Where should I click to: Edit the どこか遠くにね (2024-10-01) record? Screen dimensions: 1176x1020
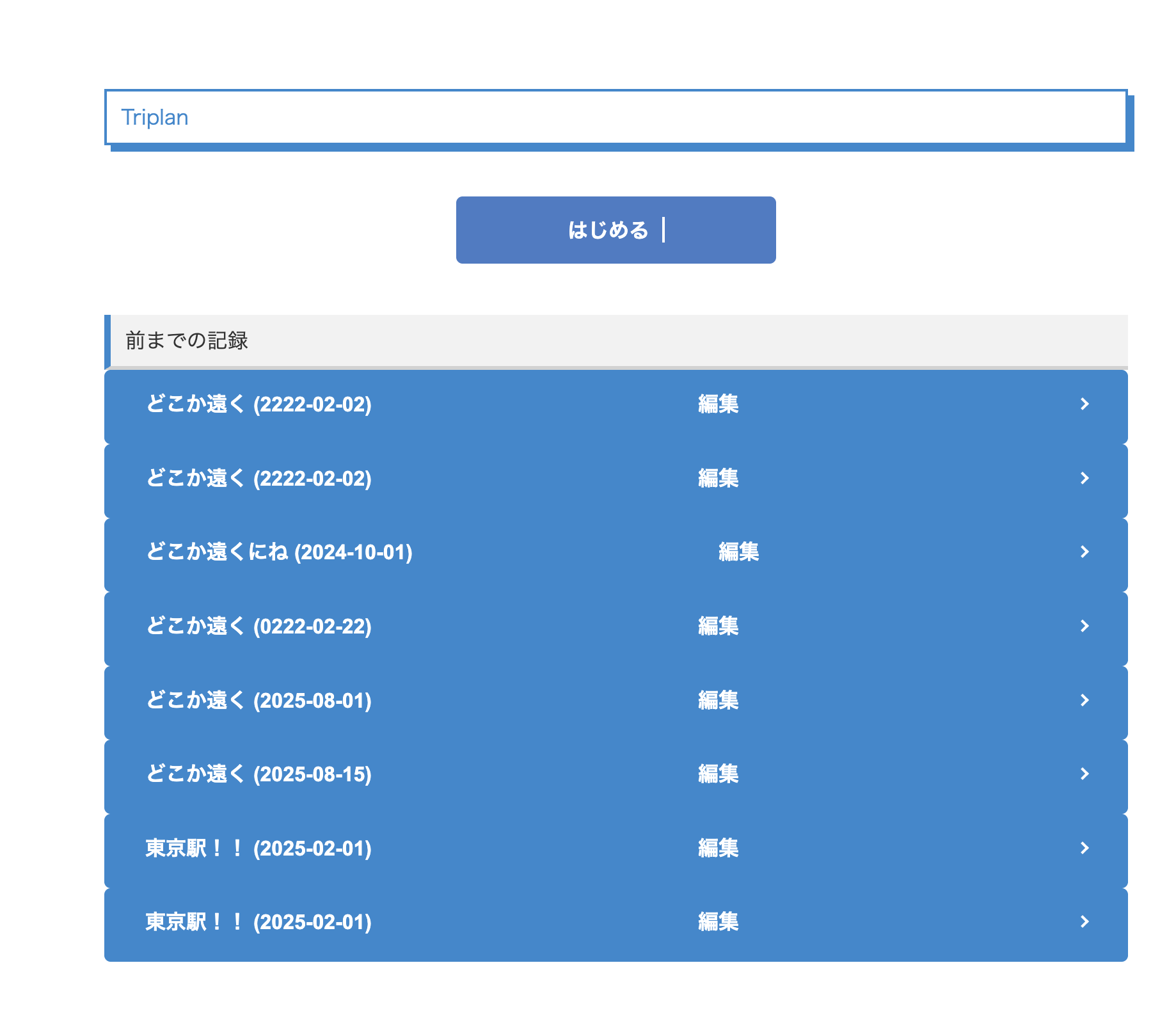[x=738, y=552]
